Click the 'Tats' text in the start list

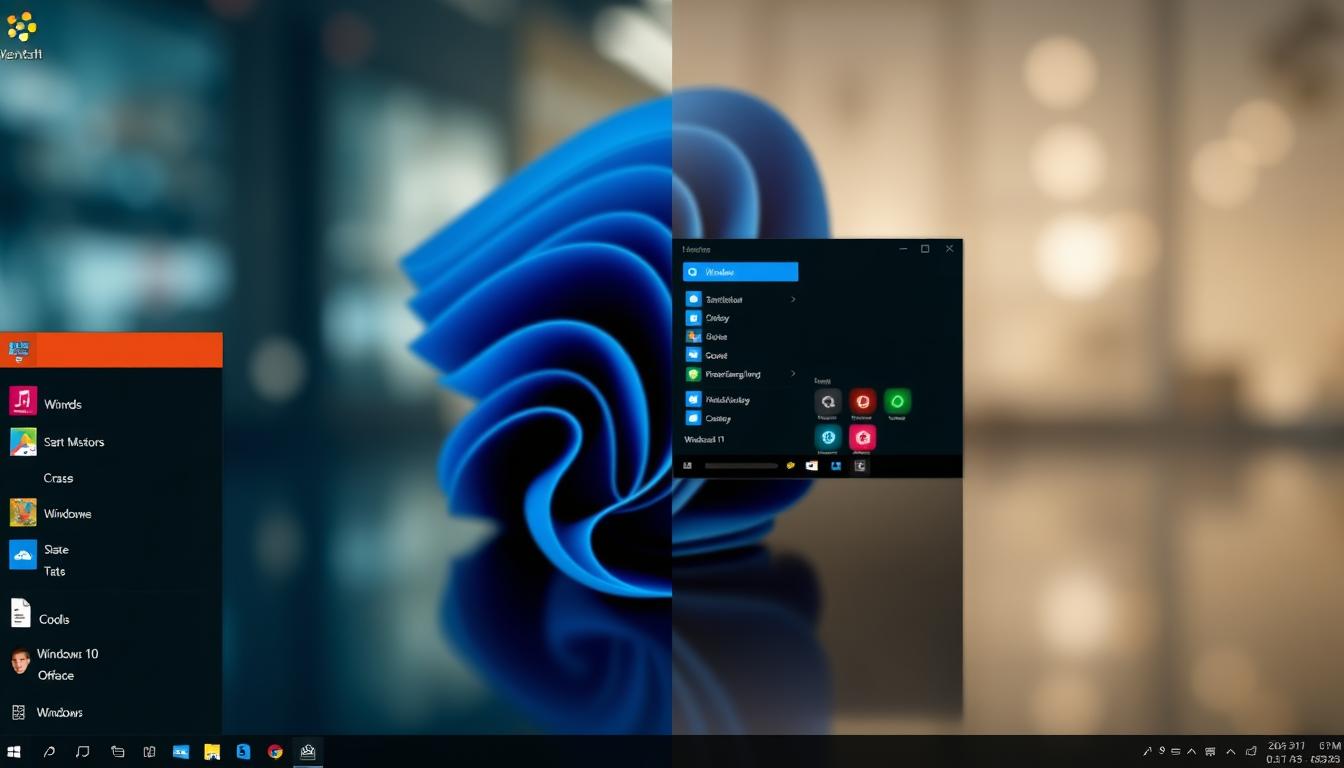(x=54, y=572)
